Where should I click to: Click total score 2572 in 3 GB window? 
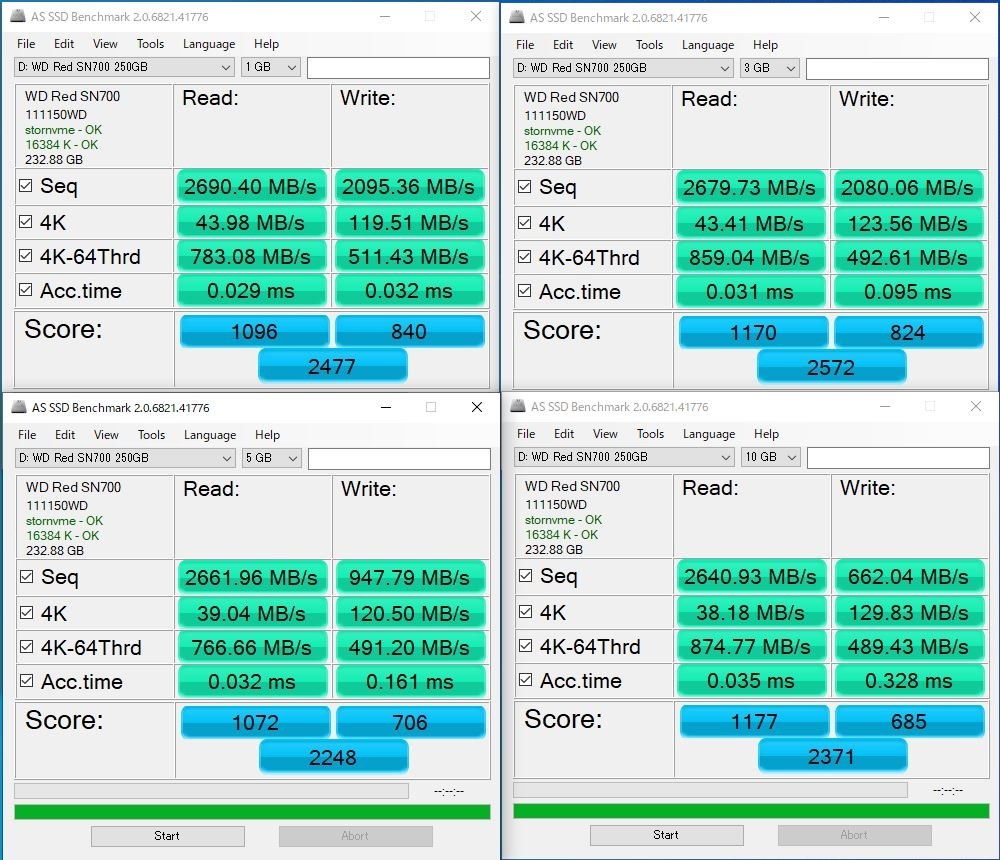[831, 367]
